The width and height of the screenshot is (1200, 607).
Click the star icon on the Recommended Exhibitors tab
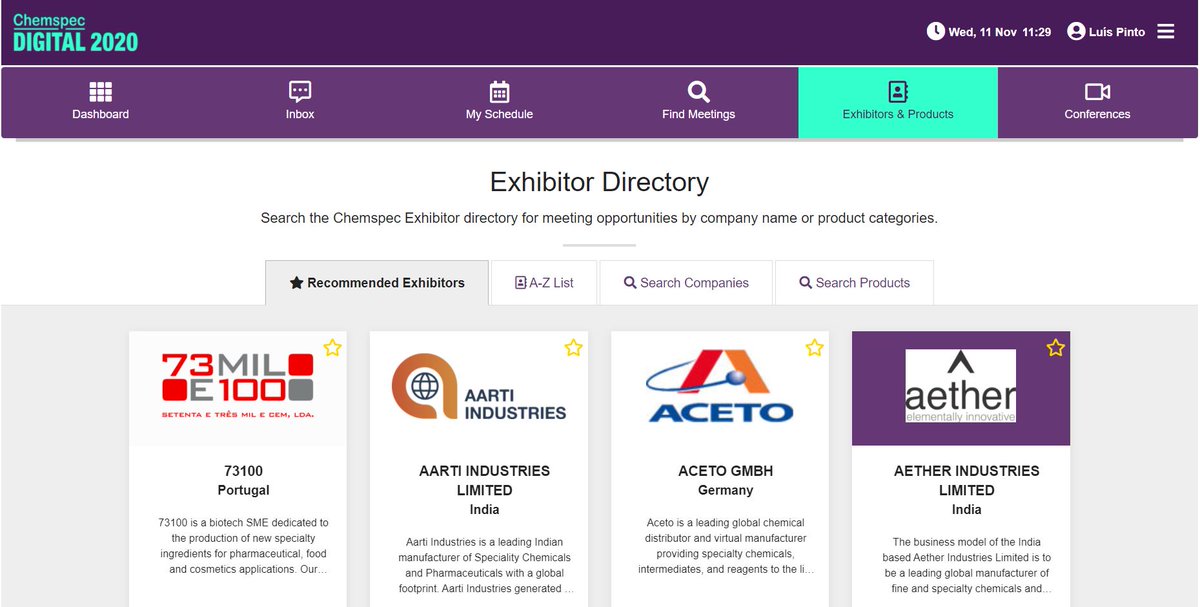296,283
